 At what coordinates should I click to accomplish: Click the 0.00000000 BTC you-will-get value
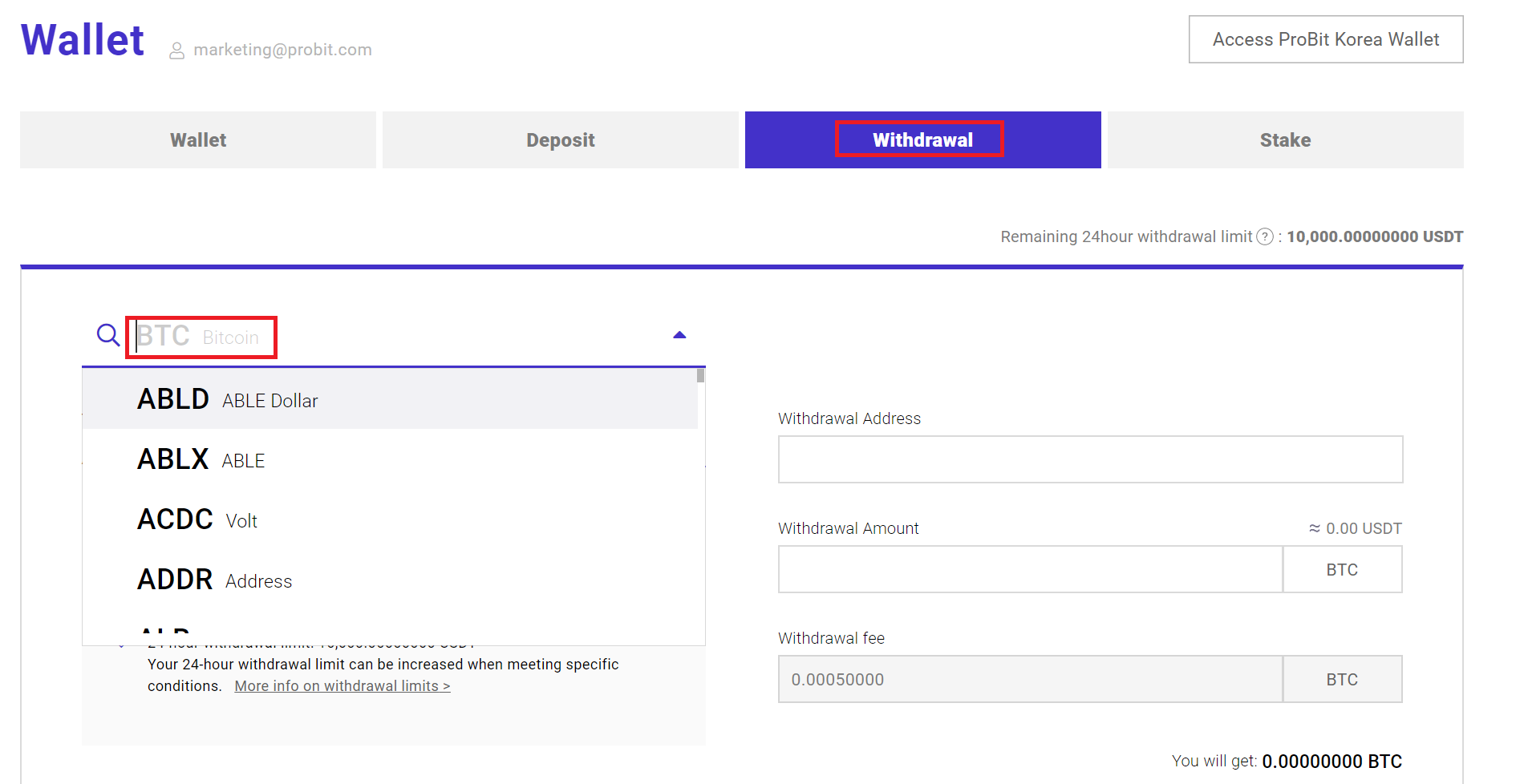coord(1332,761)
